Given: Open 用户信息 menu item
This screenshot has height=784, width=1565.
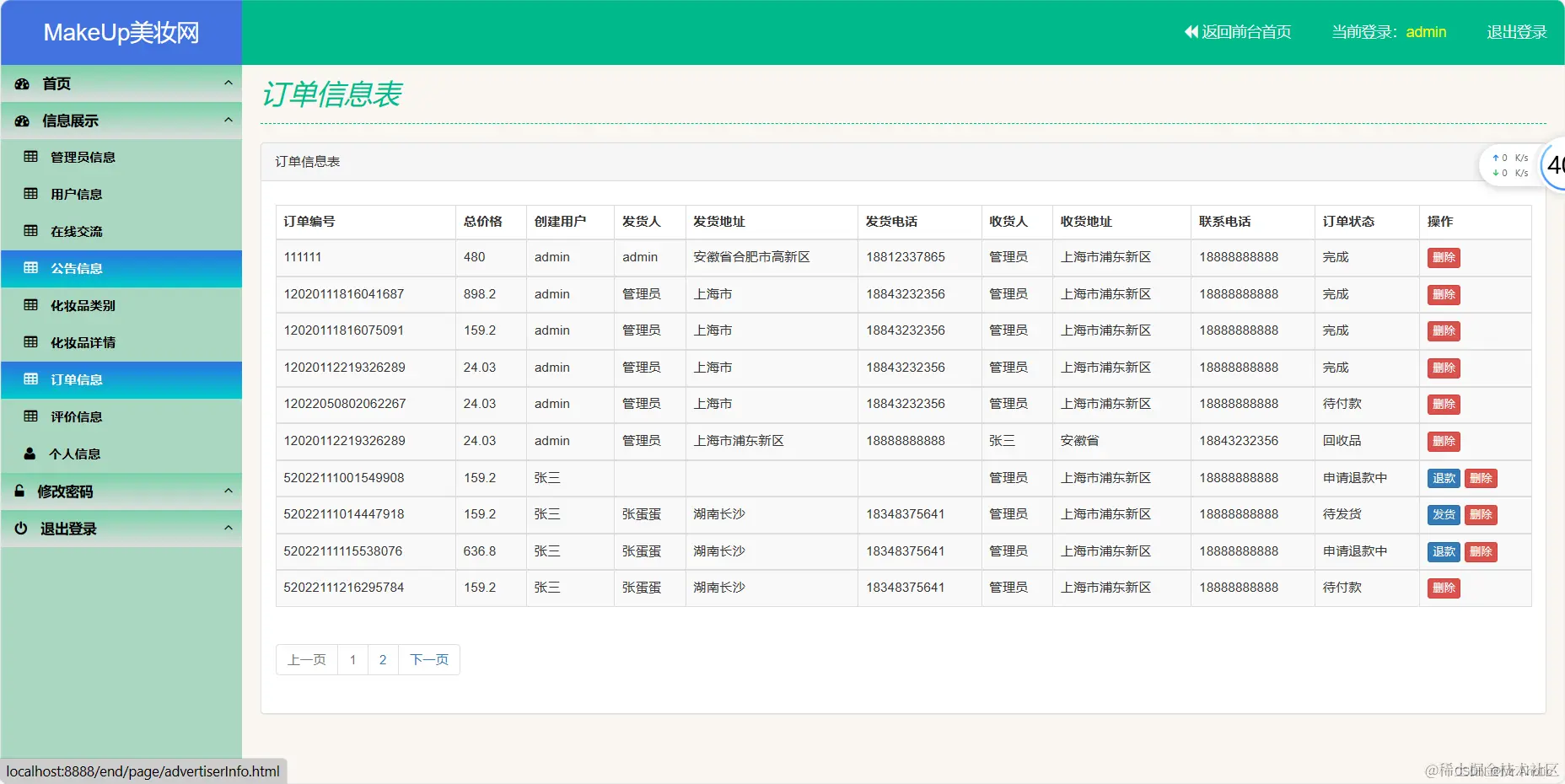Looking at the screenshot, I should [x=121, y=194].
